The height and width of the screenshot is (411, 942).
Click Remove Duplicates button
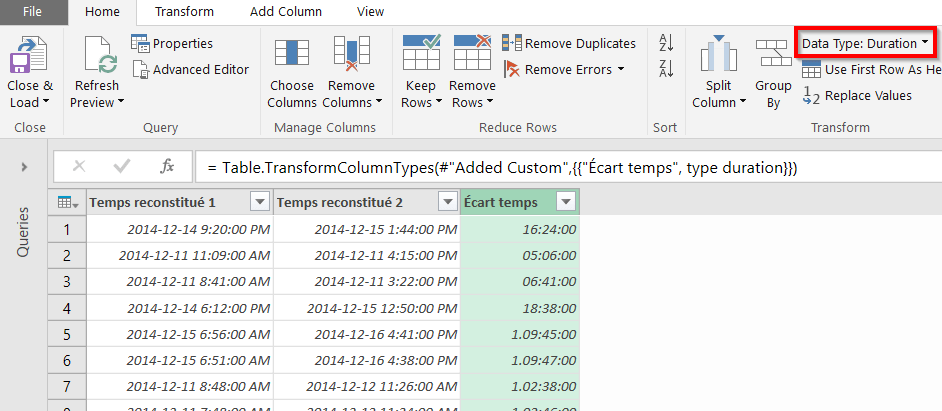click(569, 44)
